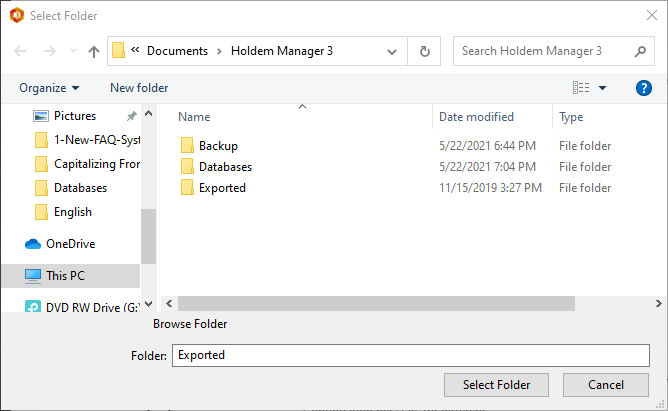Click Documents in the address breadcrumb
Image resolution: width=668 pixels, height=411 pixels.
176,51
